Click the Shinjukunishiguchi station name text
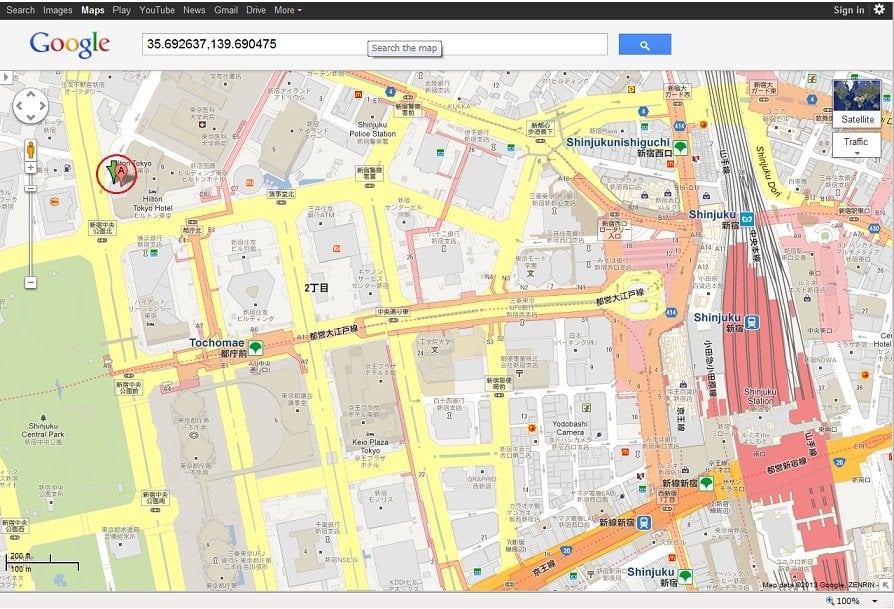The height and width of the screenshot is (609, 894). [x=618, y=142]
